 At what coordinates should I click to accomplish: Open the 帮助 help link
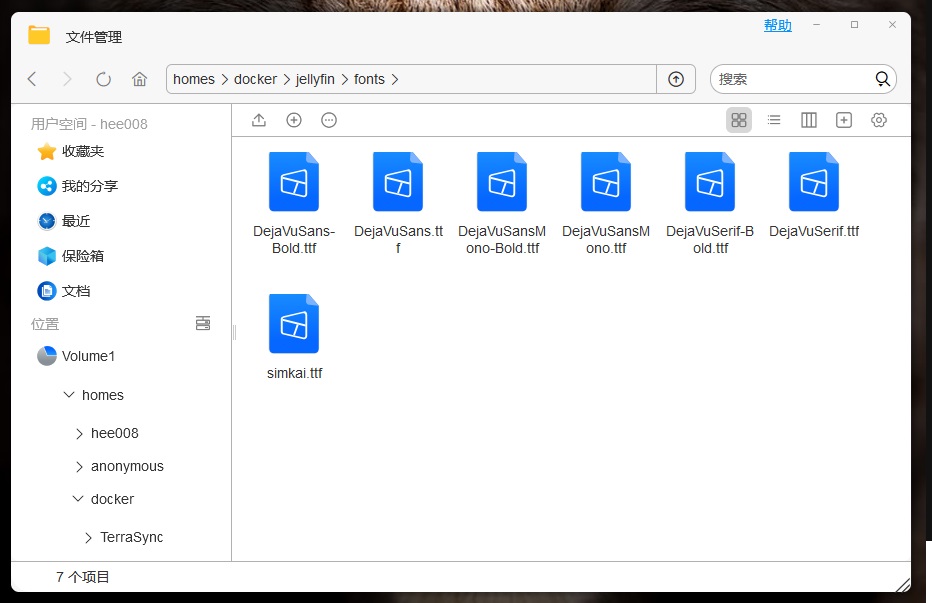pyautogui.click(x=777, y=26)
